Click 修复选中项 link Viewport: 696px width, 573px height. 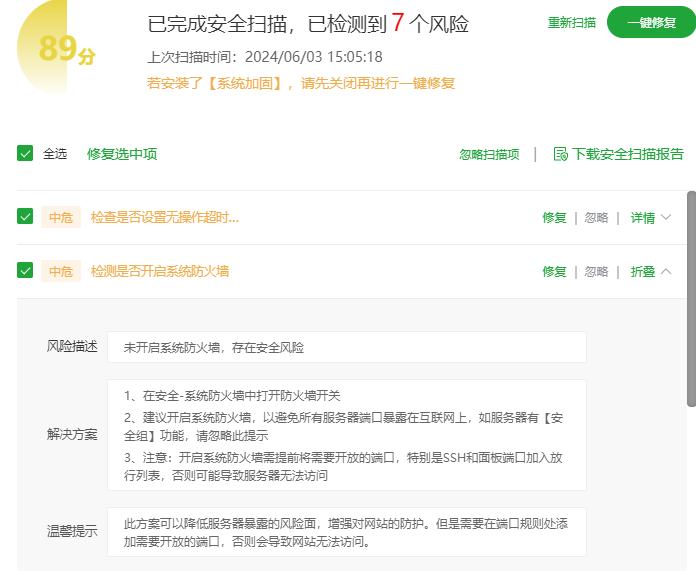point(122,154)
